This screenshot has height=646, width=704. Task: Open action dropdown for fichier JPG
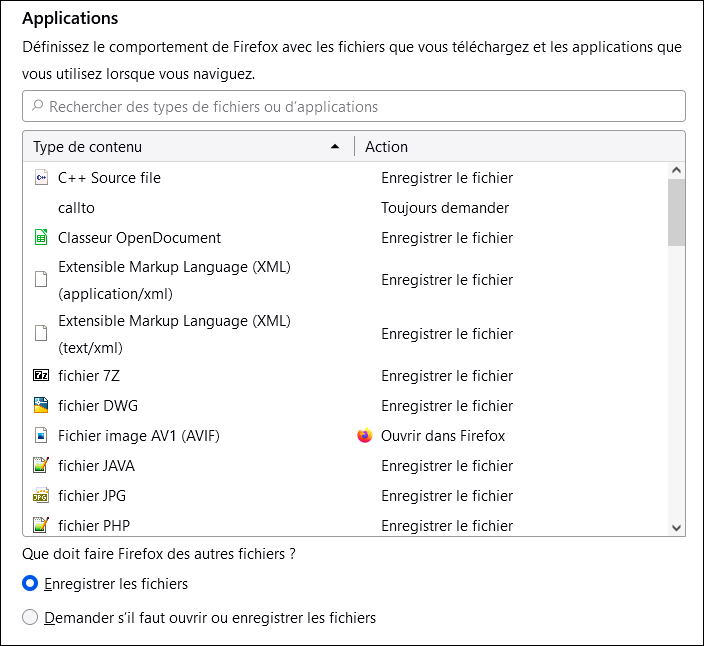447,496
